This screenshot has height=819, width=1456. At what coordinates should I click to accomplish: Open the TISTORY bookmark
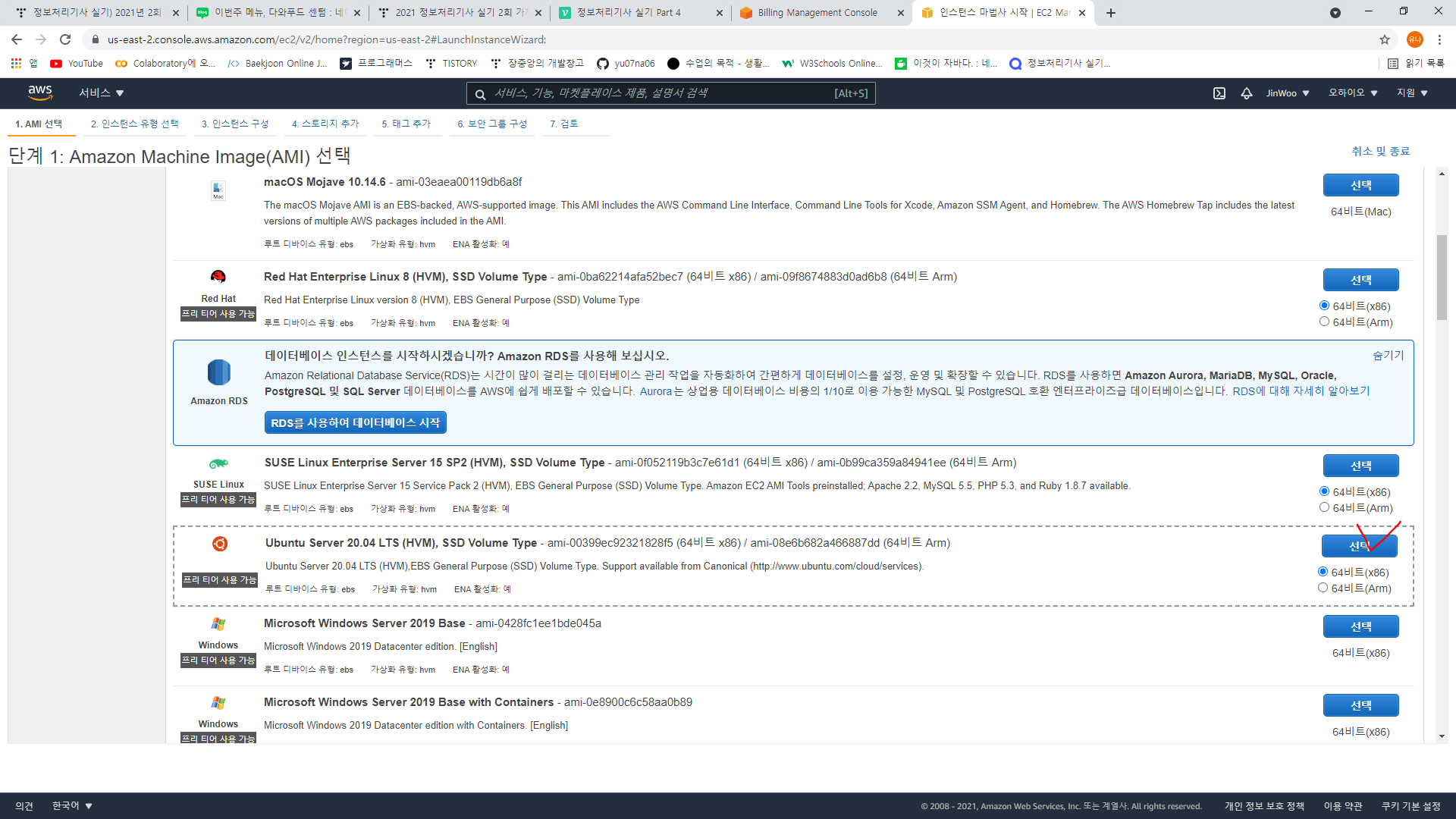click(x=451, y=64)
